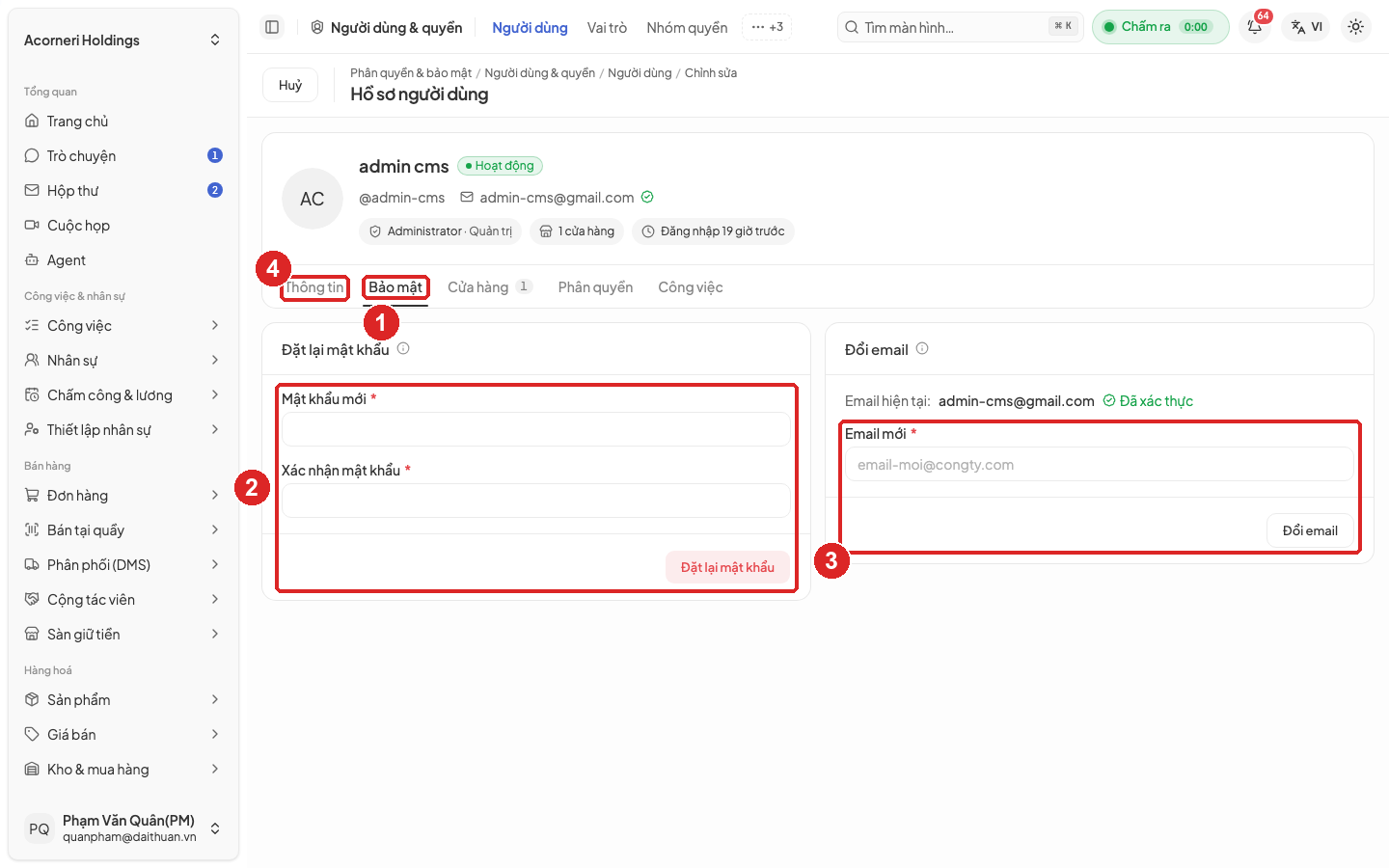Open the notifications bell
Screen dimensions: 1389x868
(x=1255, y=27)
